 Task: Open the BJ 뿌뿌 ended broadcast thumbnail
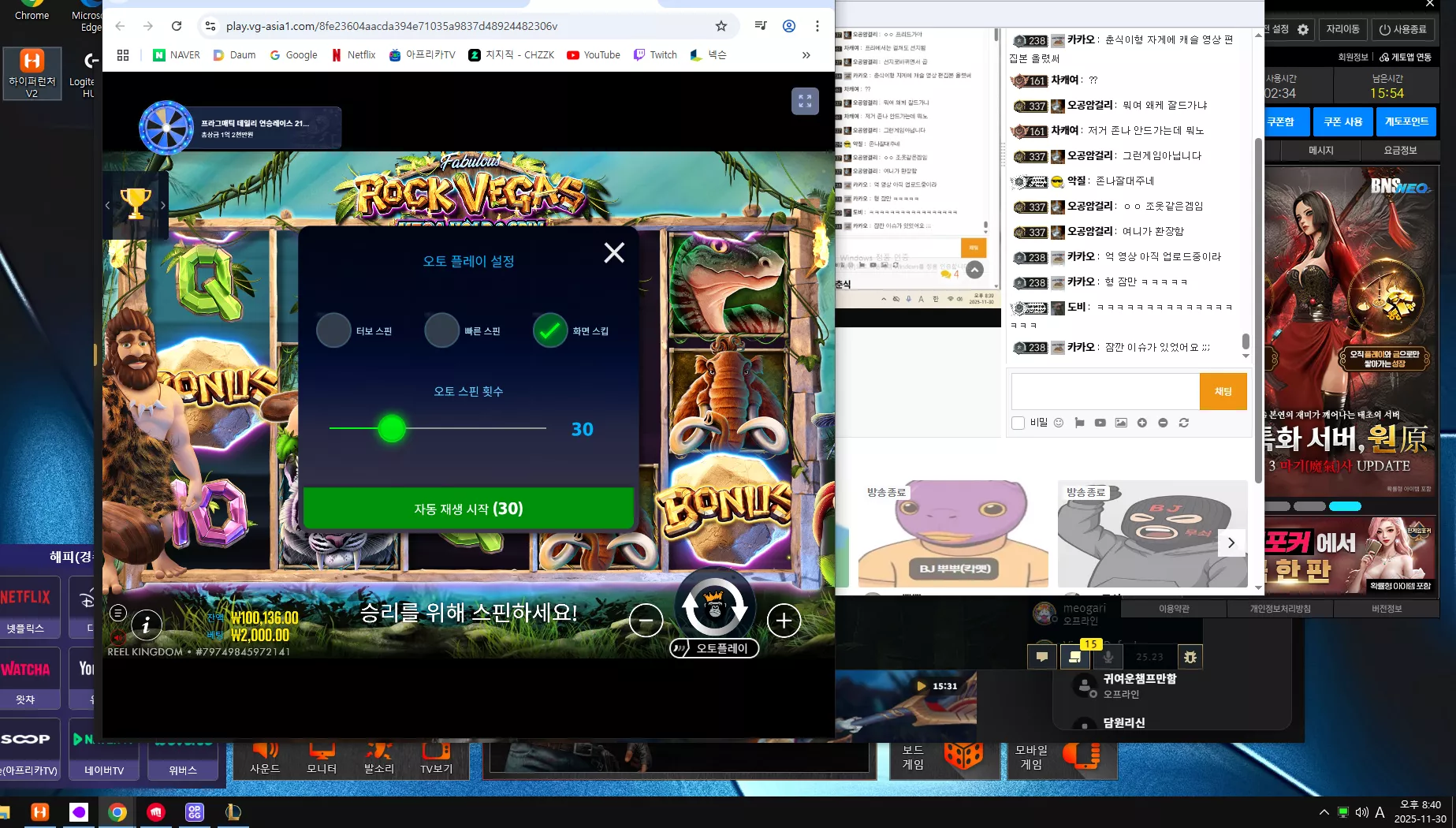pos(953,533)
